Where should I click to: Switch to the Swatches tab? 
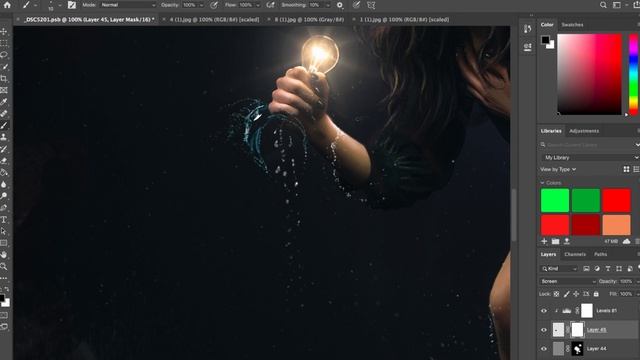572,24
